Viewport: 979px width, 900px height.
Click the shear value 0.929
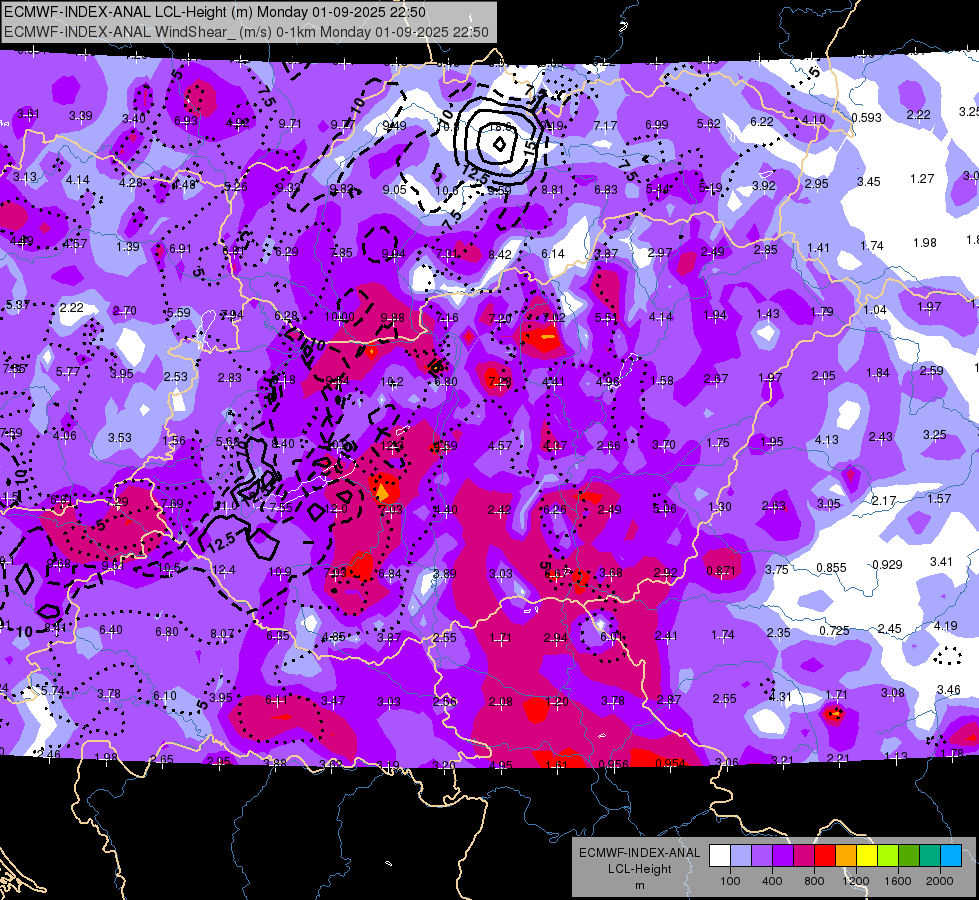tap(887, 565)
